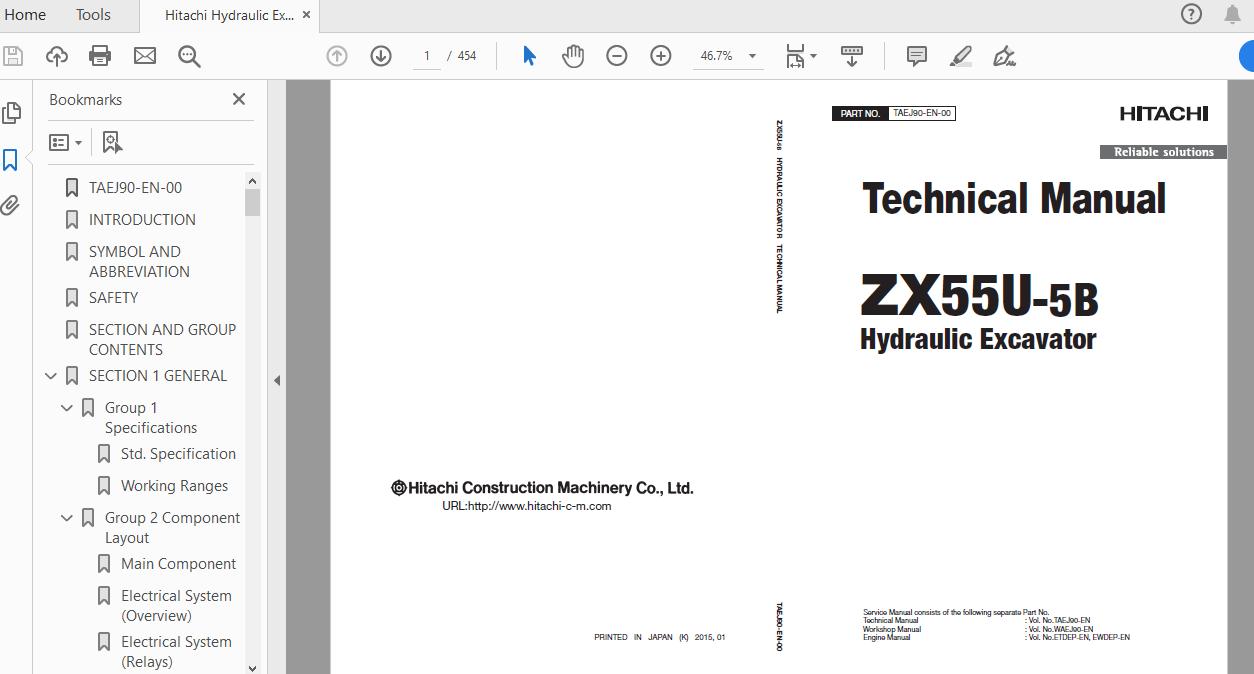Open Main Component bookmark

[x=178, y=563]
